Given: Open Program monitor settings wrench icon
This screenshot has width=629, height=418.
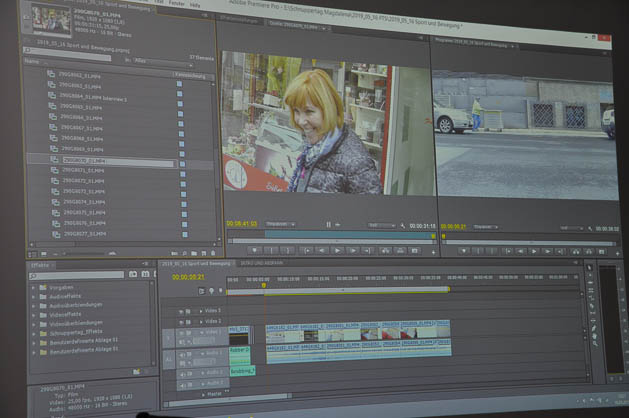Looking at the screenshot, I should [590, 229].
